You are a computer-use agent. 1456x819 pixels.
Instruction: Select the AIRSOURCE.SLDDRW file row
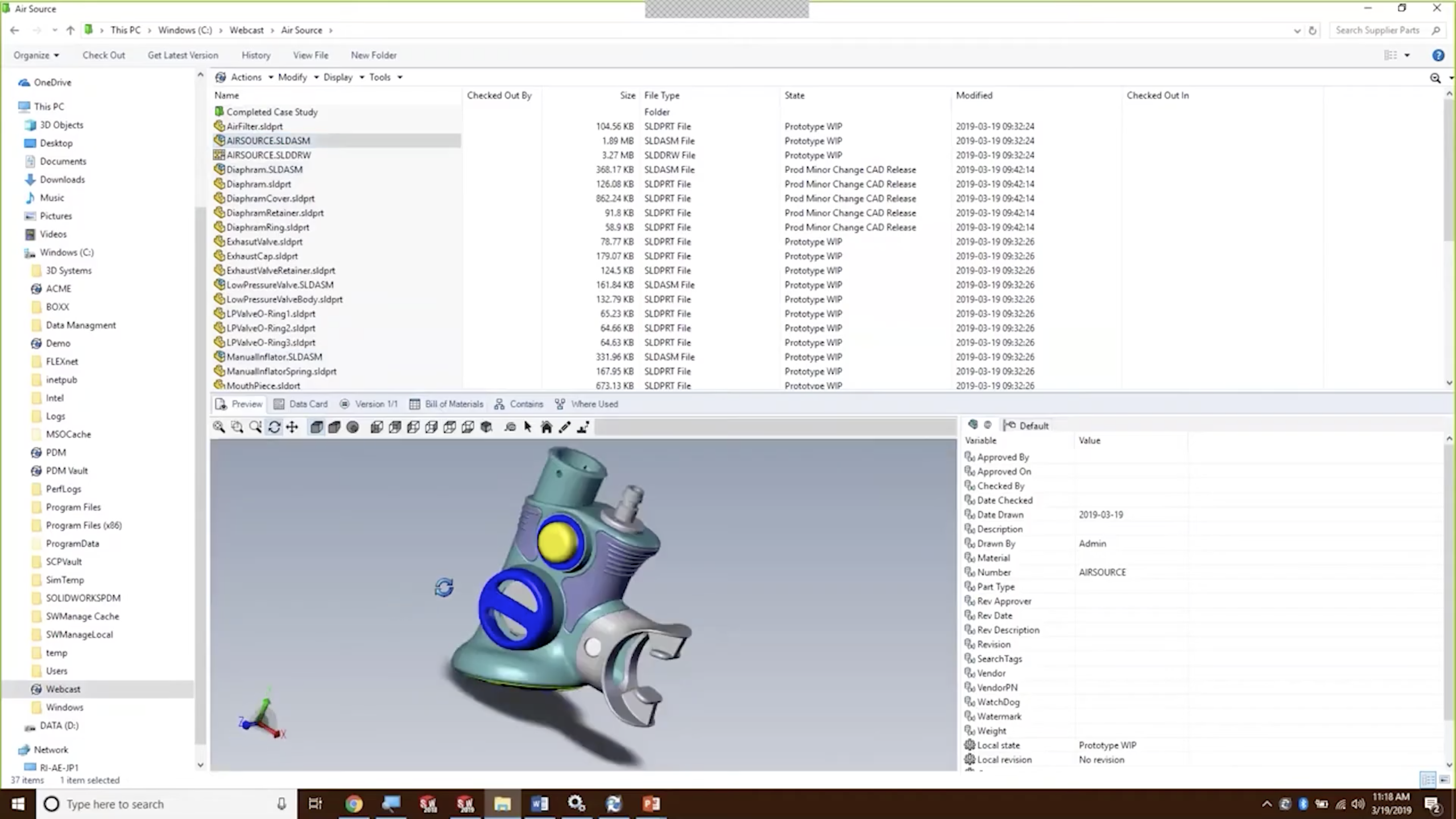[x=337, y=155]
